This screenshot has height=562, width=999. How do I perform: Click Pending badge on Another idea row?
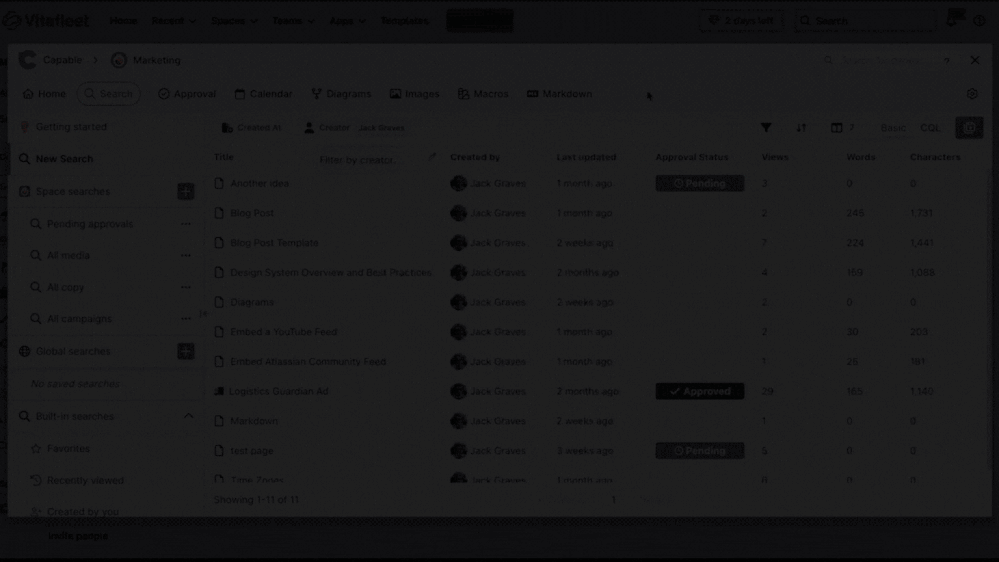[x=700, y=183]
